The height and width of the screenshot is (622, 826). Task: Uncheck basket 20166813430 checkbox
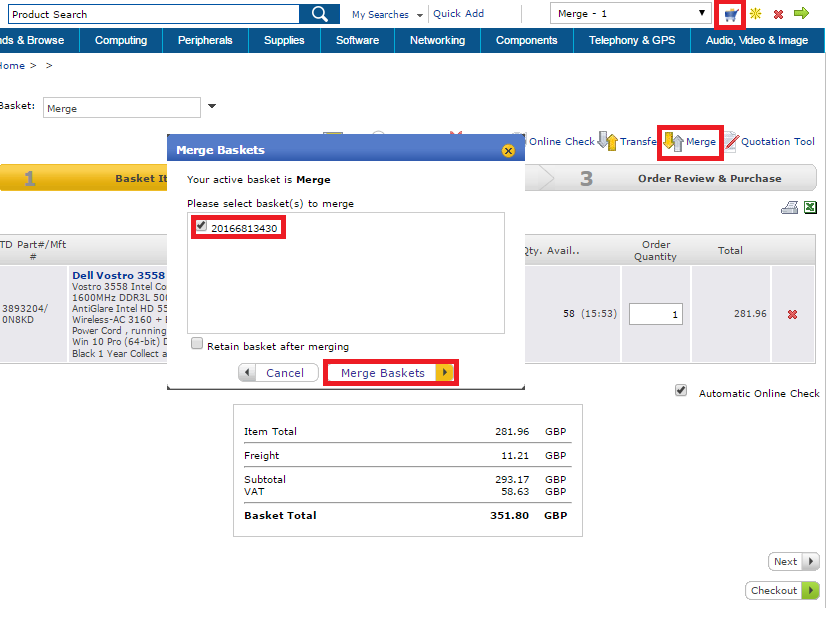(201, 227)
